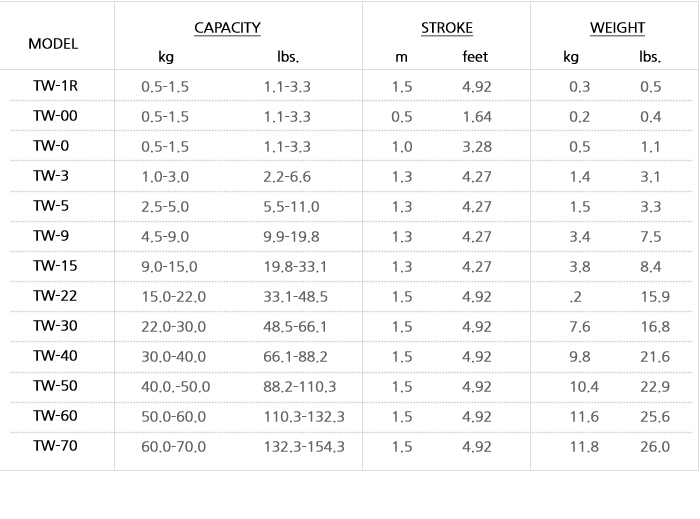700x519 pixels.
Task: Click the WEIGHT column header
Action: [617, 28]
